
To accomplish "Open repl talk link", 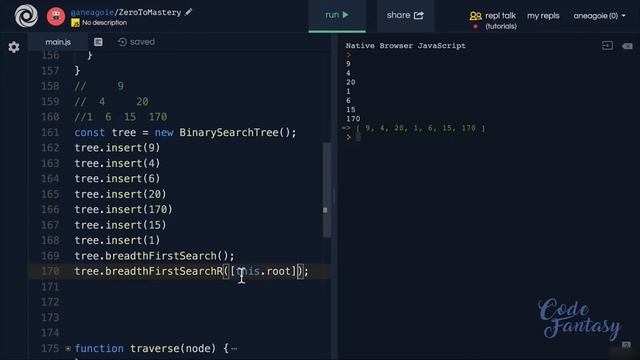I will tap(500, 16).
